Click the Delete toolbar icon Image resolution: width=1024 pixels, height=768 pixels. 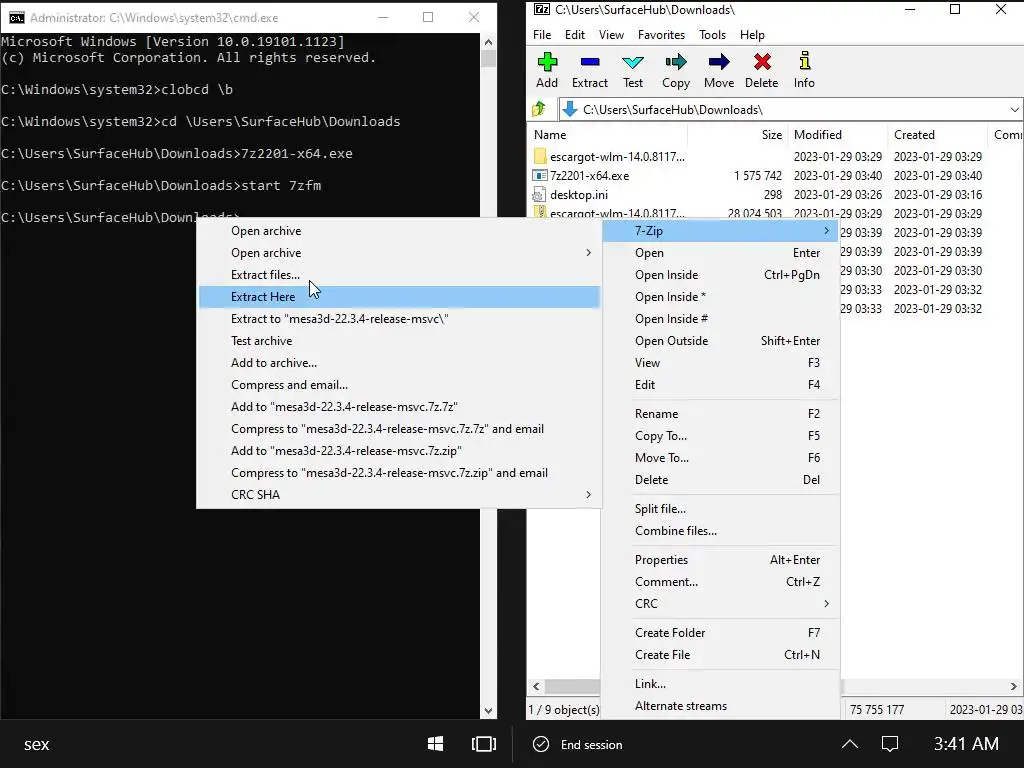click(761, 63)
